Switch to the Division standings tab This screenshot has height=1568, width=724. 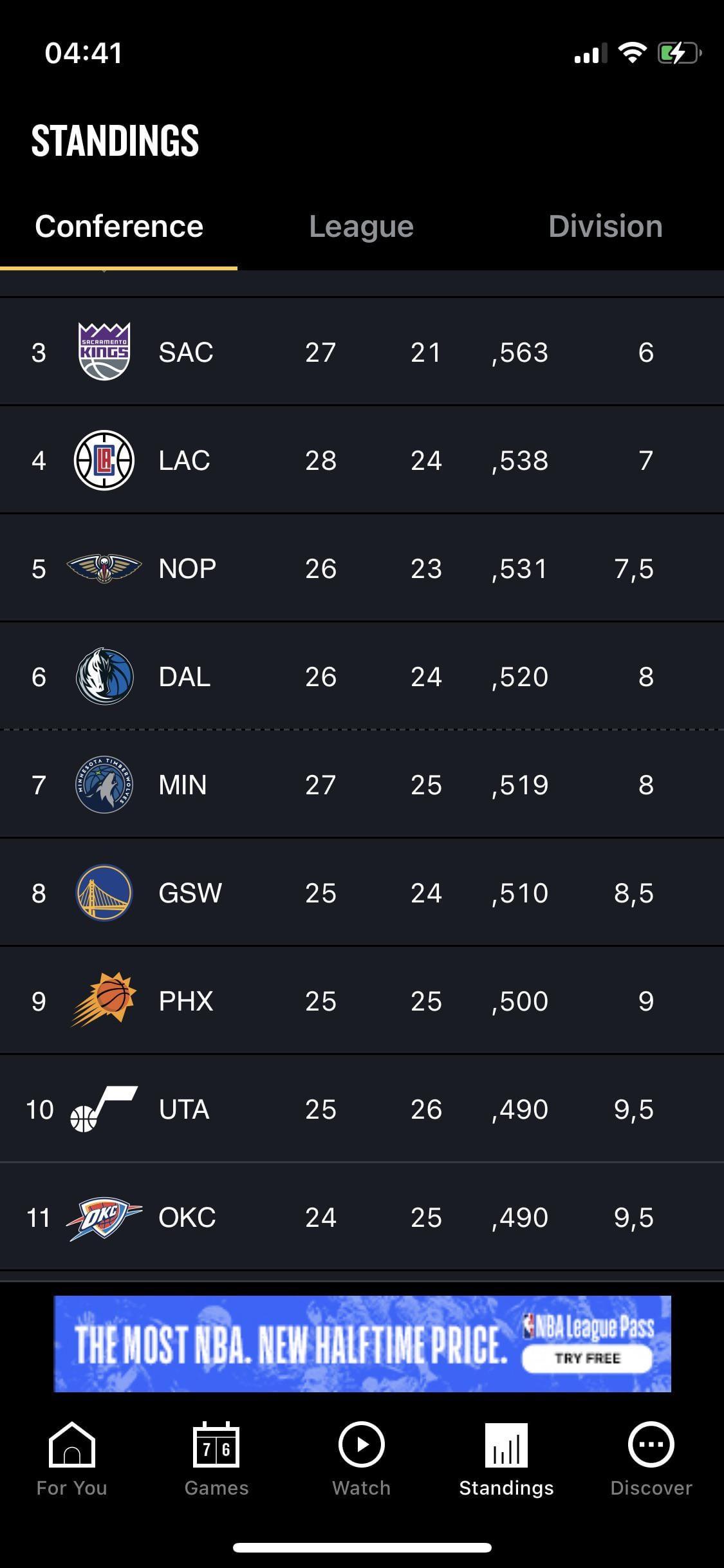[x=605, y=227]
